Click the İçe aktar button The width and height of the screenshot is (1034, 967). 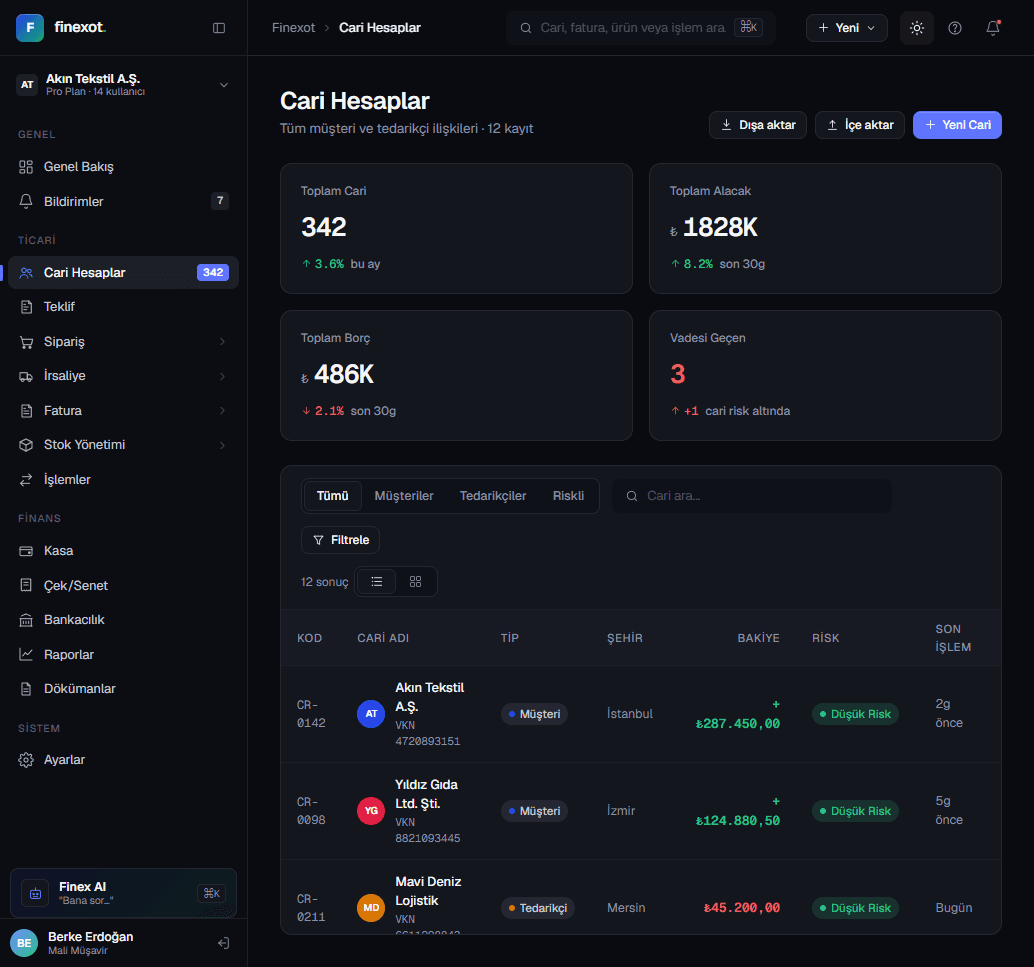pos(860,125)
